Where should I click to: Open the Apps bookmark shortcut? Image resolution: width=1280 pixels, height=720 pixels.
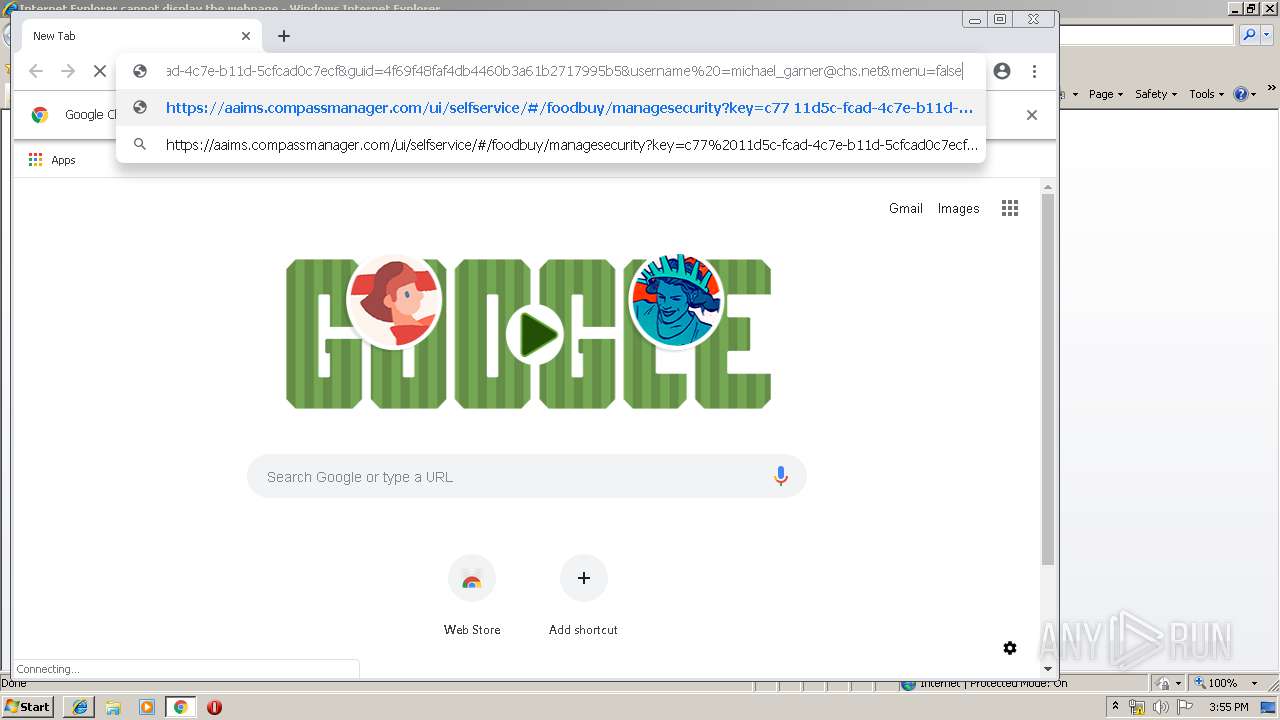[52, 160]
